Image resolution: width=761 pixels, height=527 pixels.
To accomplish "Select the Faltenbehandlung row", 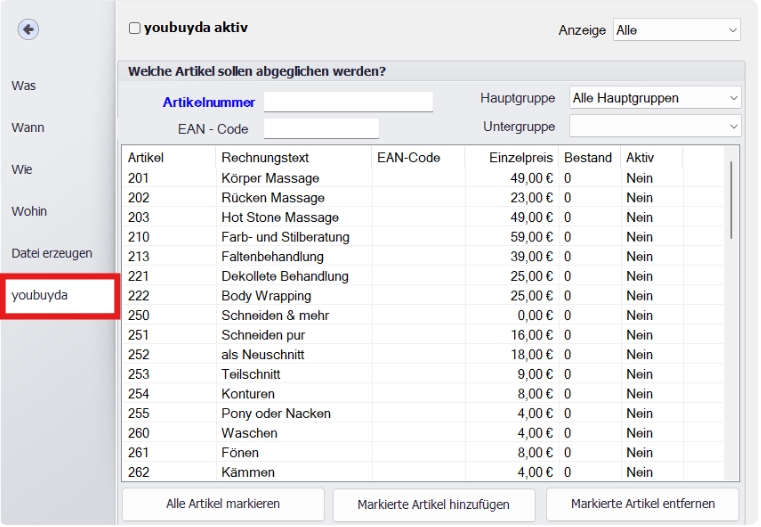I will (x=423, y=257).
